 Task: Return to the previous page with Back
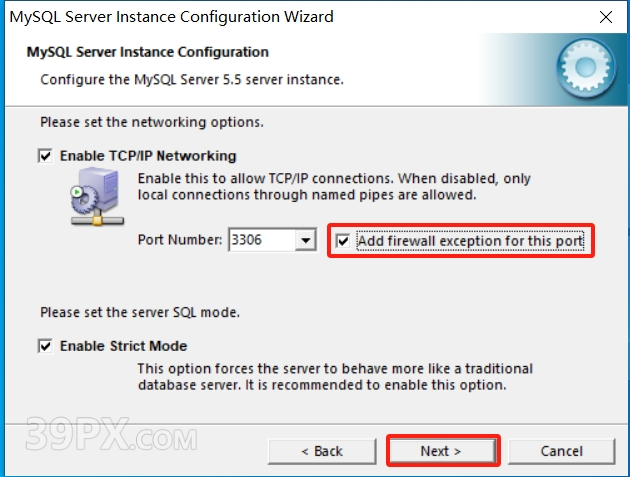pyautogui.click(x=322, y=451)
